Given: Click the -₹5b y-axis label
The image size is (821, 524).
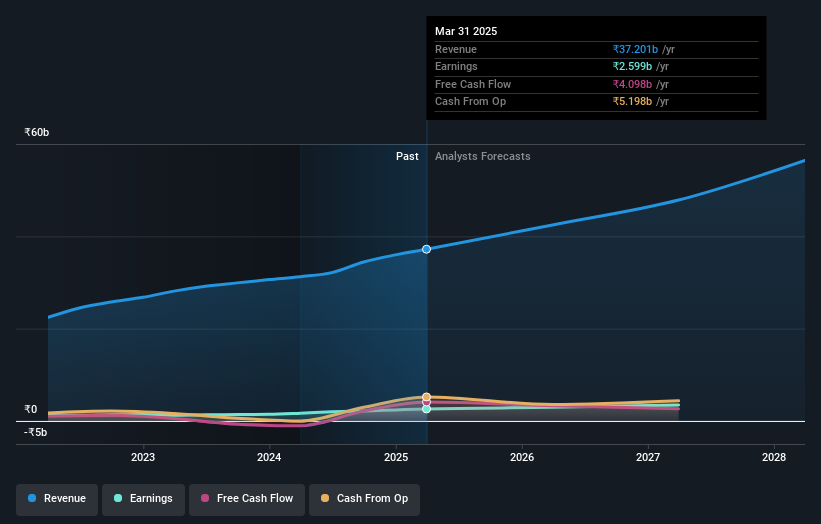Looking at the screenshot, I should pos(36,432).
